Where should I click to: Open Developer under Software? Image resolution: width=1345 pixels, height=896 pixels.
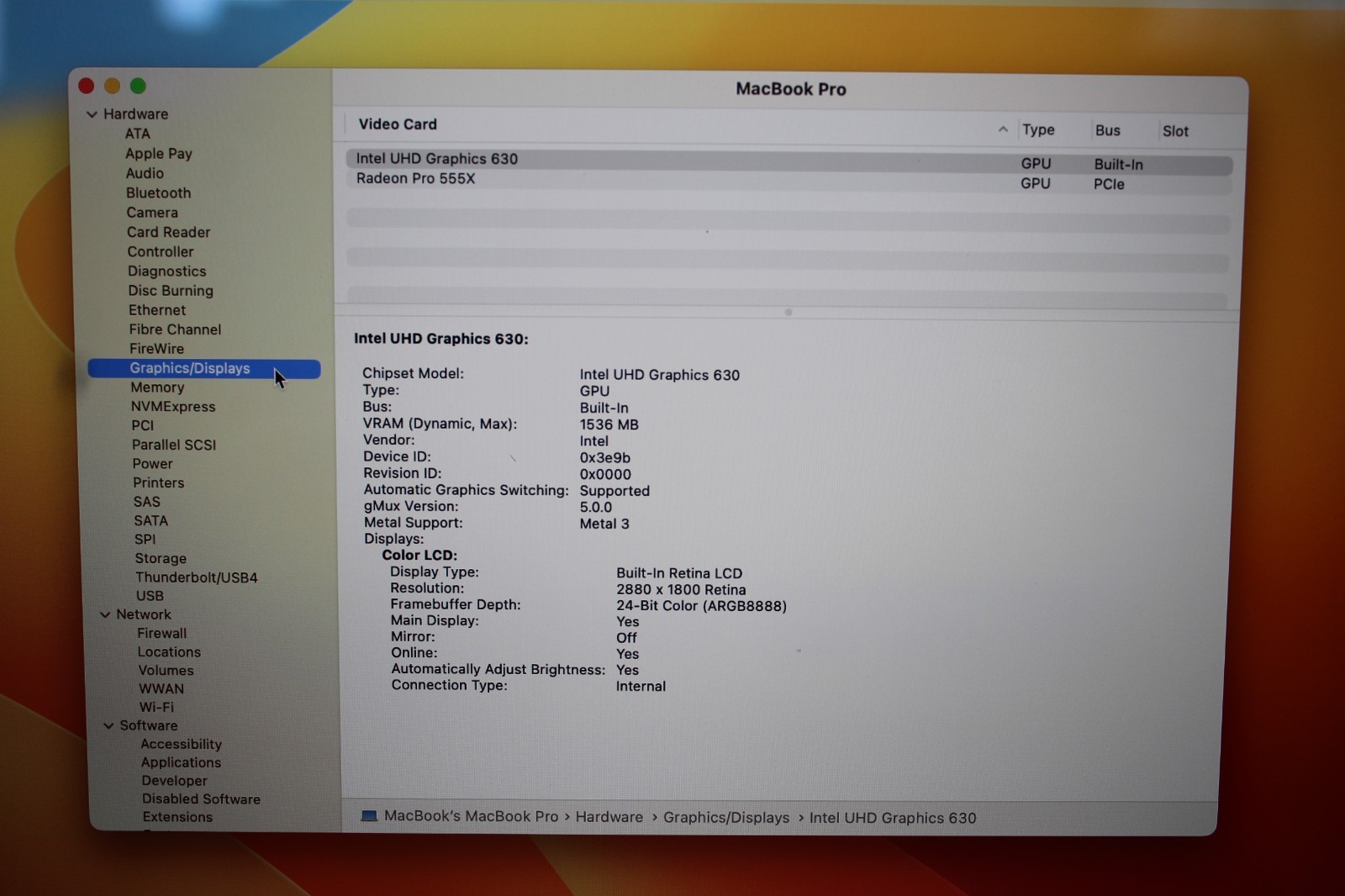(x=174, y=781)
